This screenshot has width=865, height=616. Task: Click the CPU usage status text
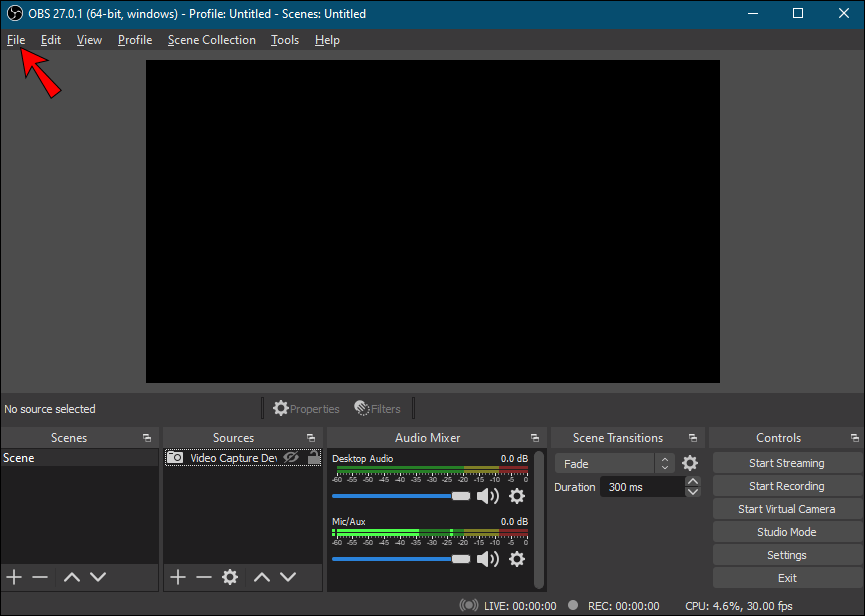click(x=739, y=606)
